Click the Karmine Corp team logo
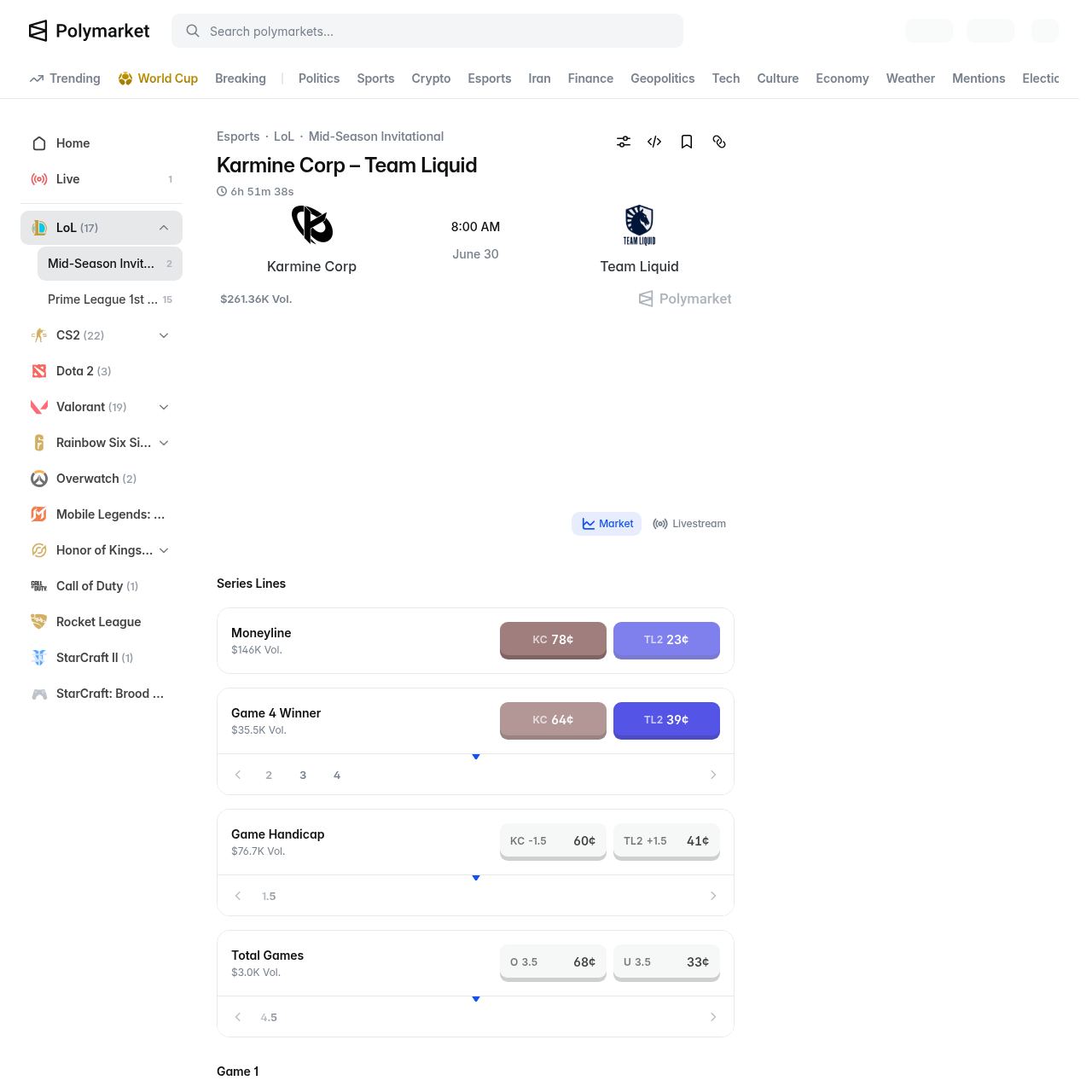 pos(312,224)
